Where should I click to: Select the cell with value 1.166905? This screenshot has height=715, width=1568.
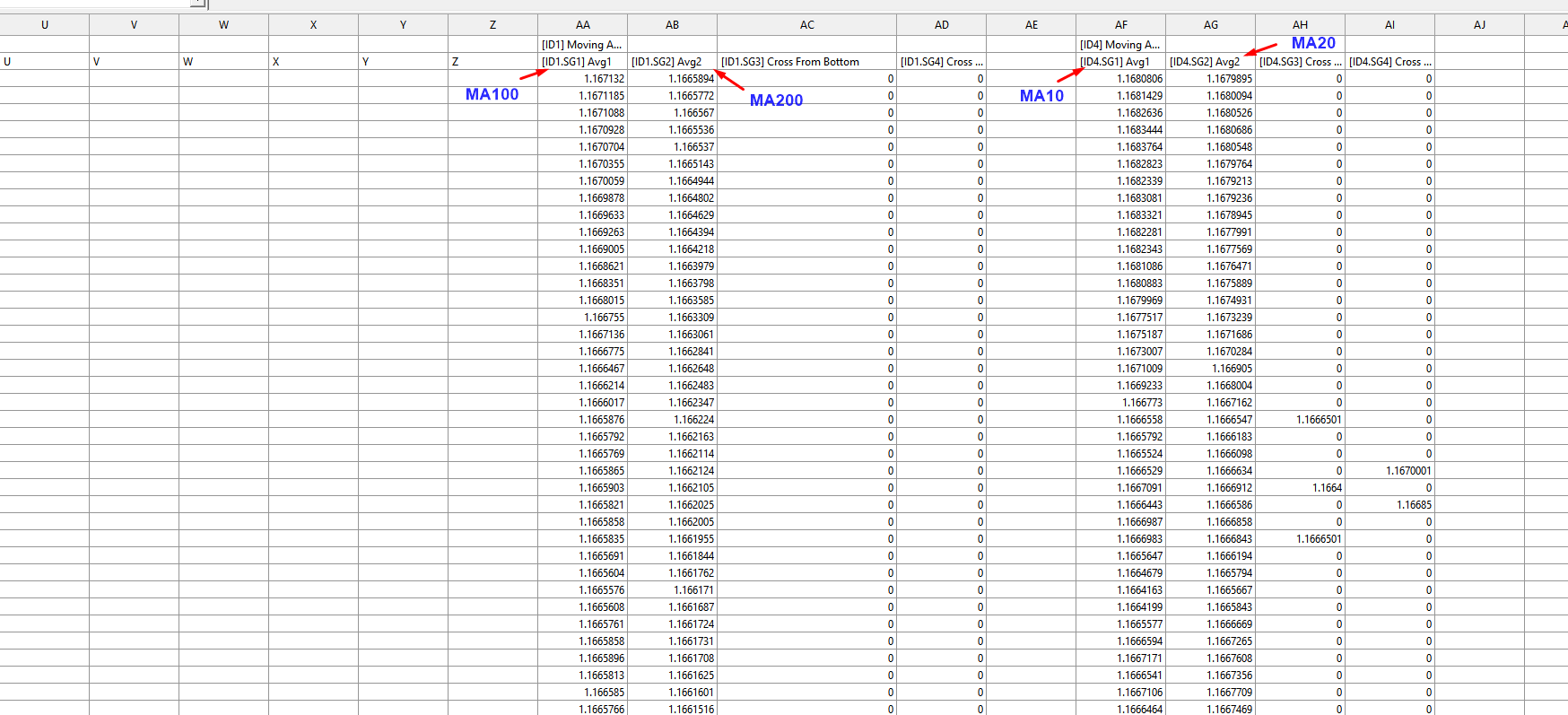click(1211, 369)
